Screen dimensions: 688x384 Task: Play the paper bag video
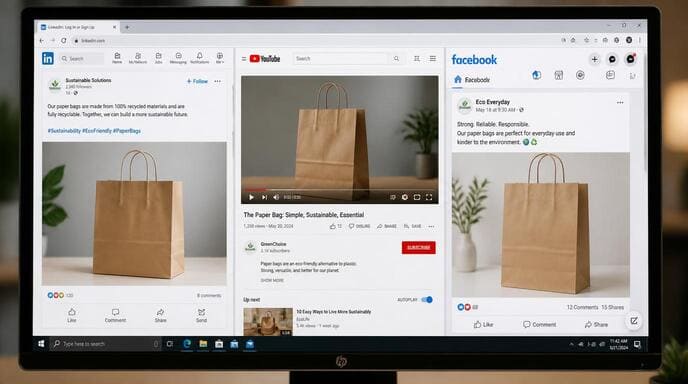(x=251, y=197)
